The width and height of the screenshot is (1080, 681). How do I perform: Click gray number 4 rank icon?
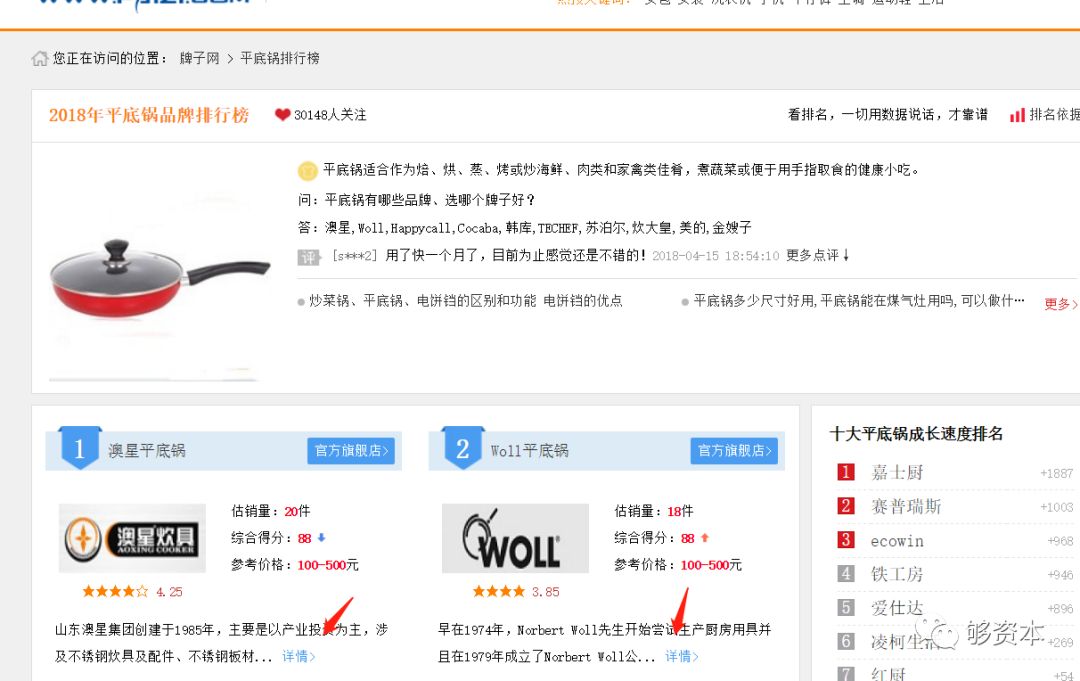[846, 574]
